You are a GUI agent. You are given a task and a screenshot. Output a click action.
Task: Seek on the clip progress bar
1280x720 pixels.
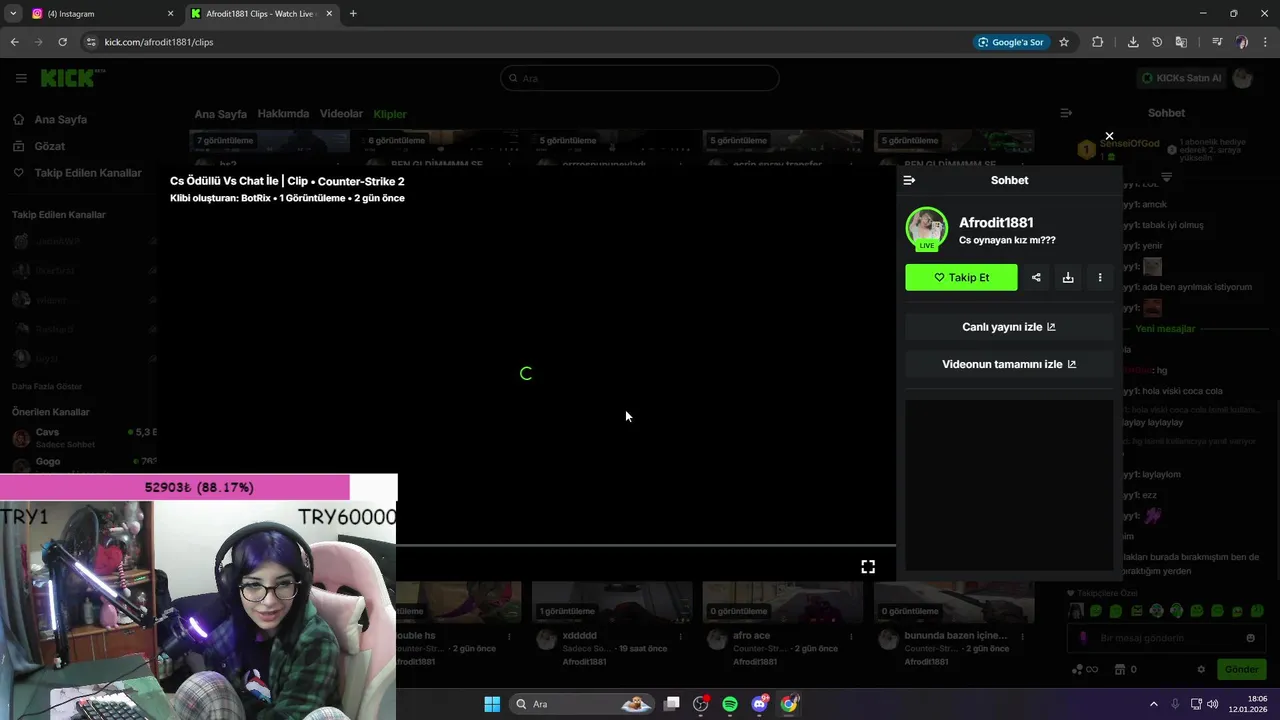click(646, 545)
